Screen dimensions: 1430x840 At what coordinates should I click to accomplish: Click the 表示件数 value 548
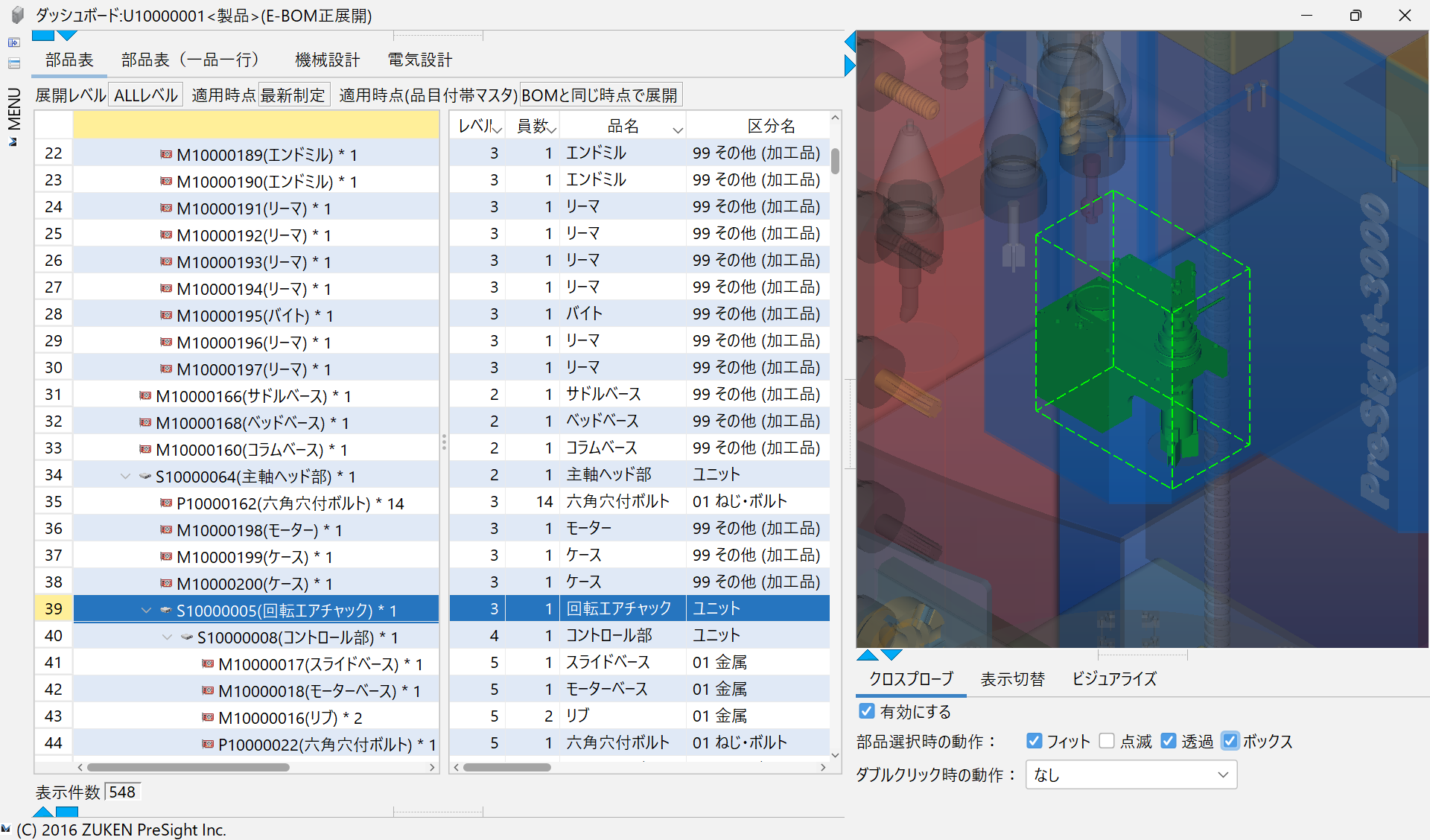[122, 792]
